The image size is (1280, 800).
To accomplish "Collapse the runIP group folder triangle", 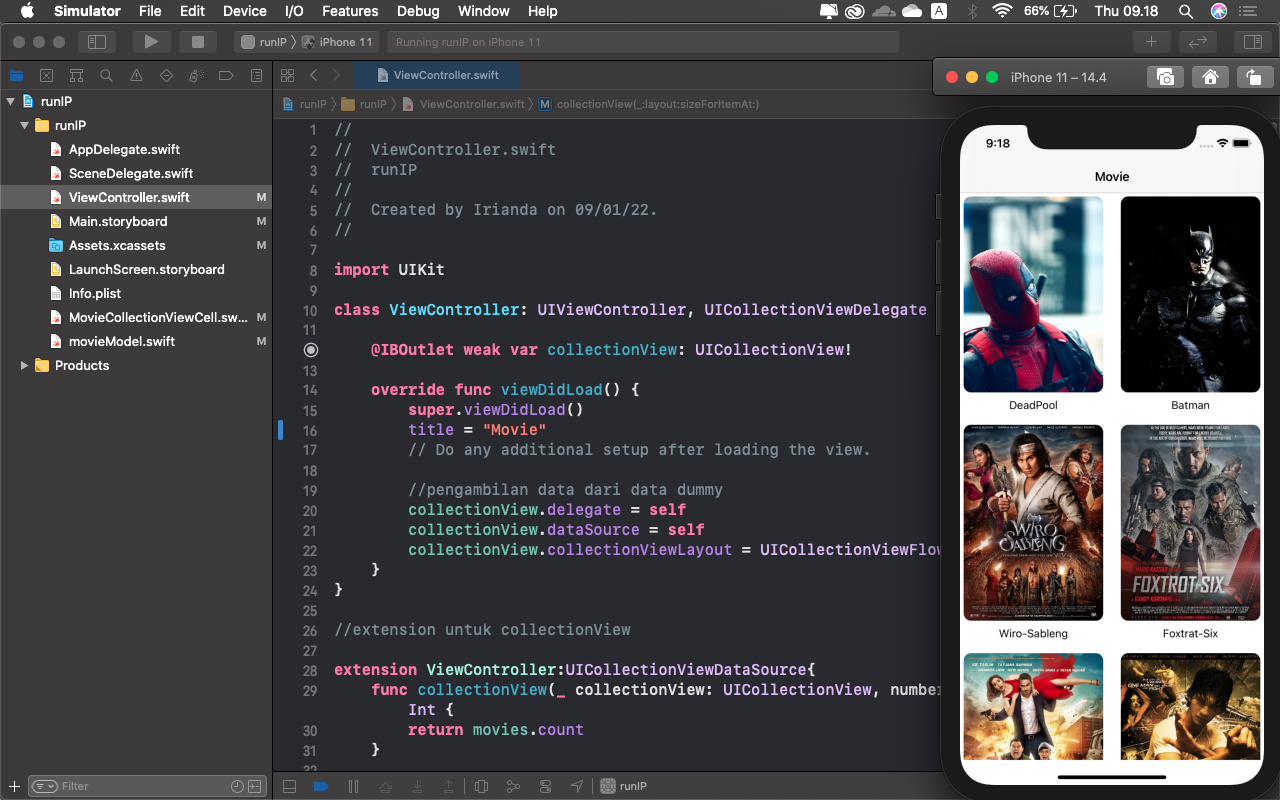I will [x=25, y=125].
